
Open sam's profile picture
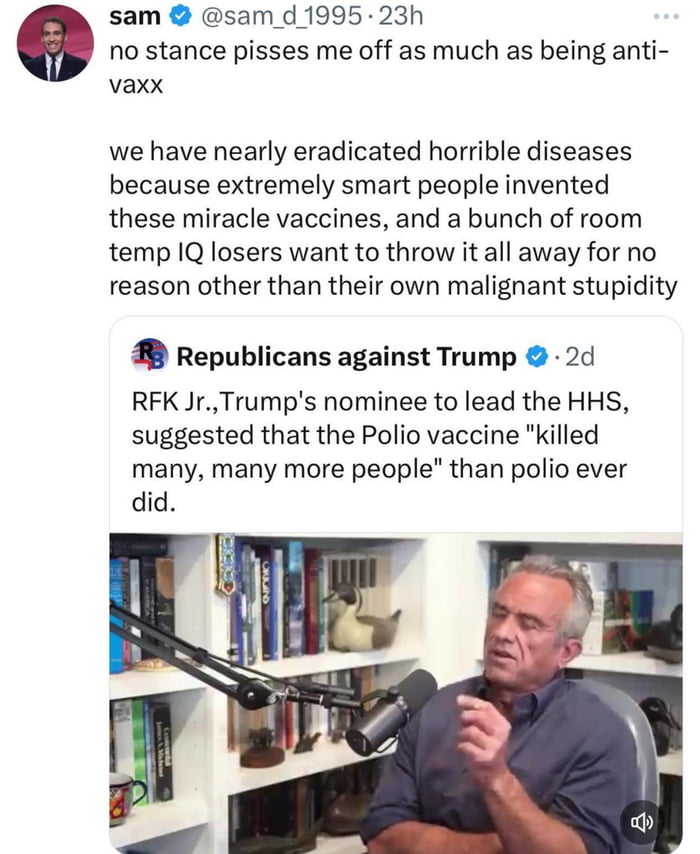tap(55, 43)
